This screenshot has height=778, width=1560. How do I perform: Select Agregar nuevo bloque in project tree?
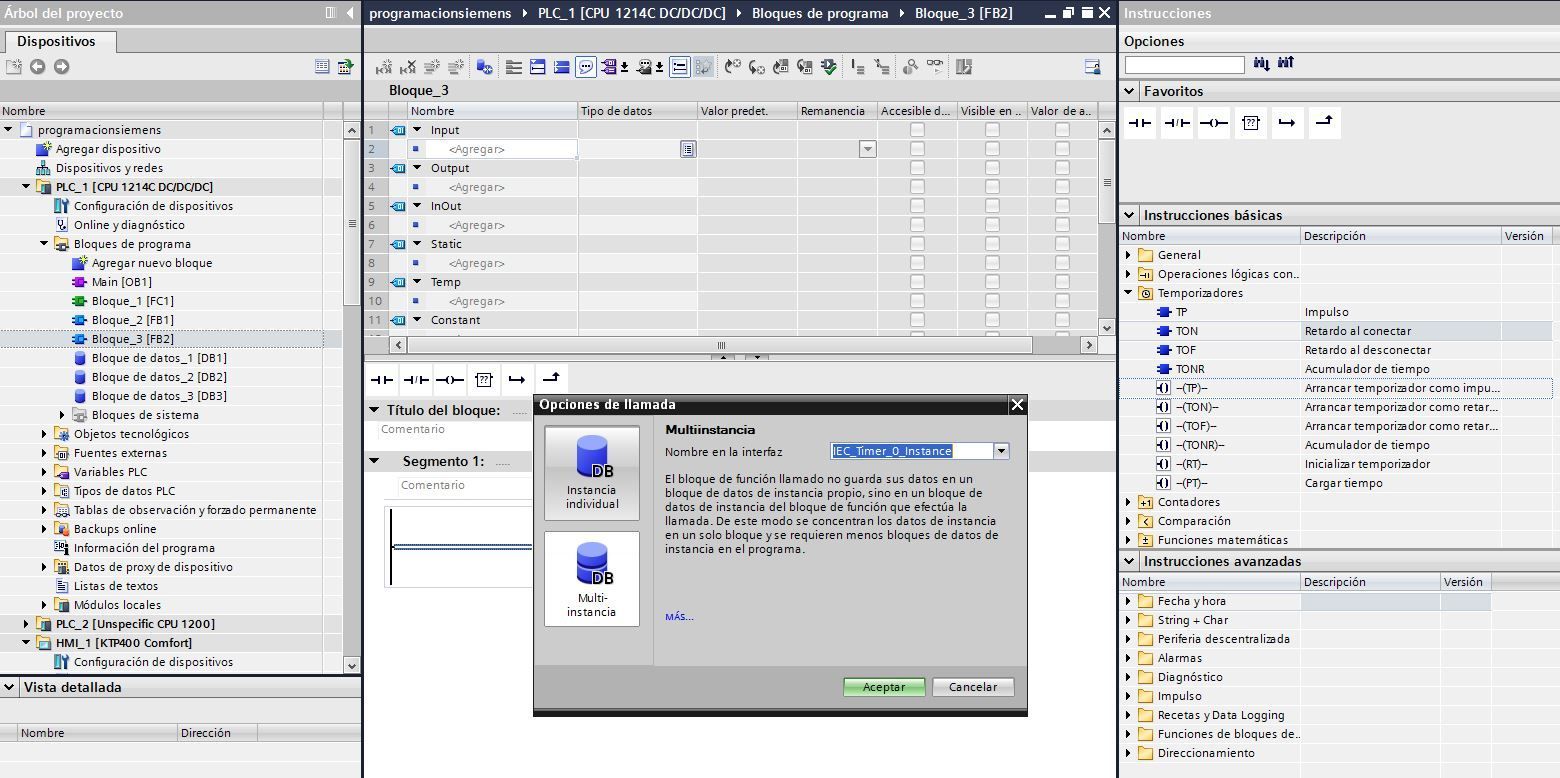click(x=152, y=263)
